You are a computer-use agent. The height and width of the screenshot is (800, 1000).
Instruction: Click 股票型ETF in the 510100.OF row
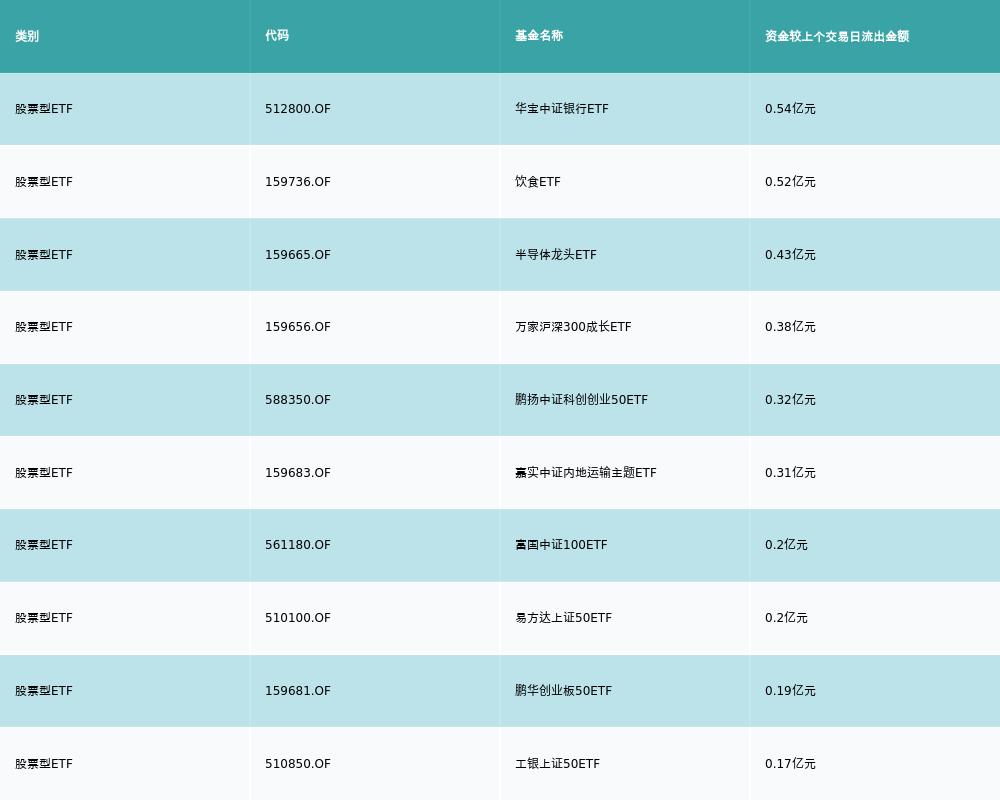[44, 617]
